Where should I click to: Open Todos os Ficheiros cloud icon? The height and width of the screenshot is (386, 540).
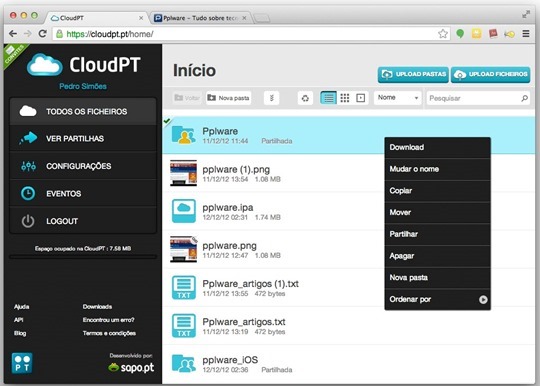pyautogui.click(x=28, y=111)
